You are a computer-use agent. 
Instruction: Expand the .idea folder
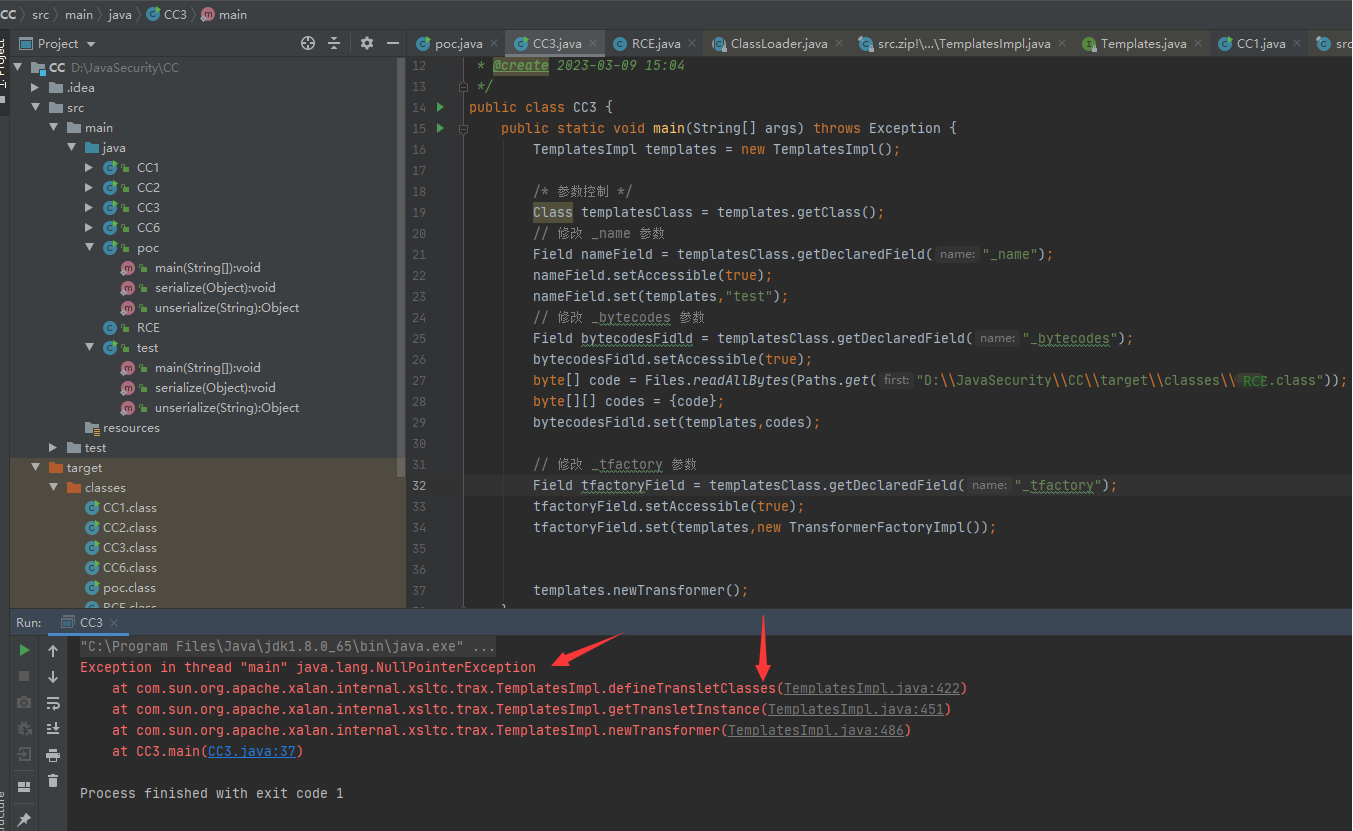(36, 88)
